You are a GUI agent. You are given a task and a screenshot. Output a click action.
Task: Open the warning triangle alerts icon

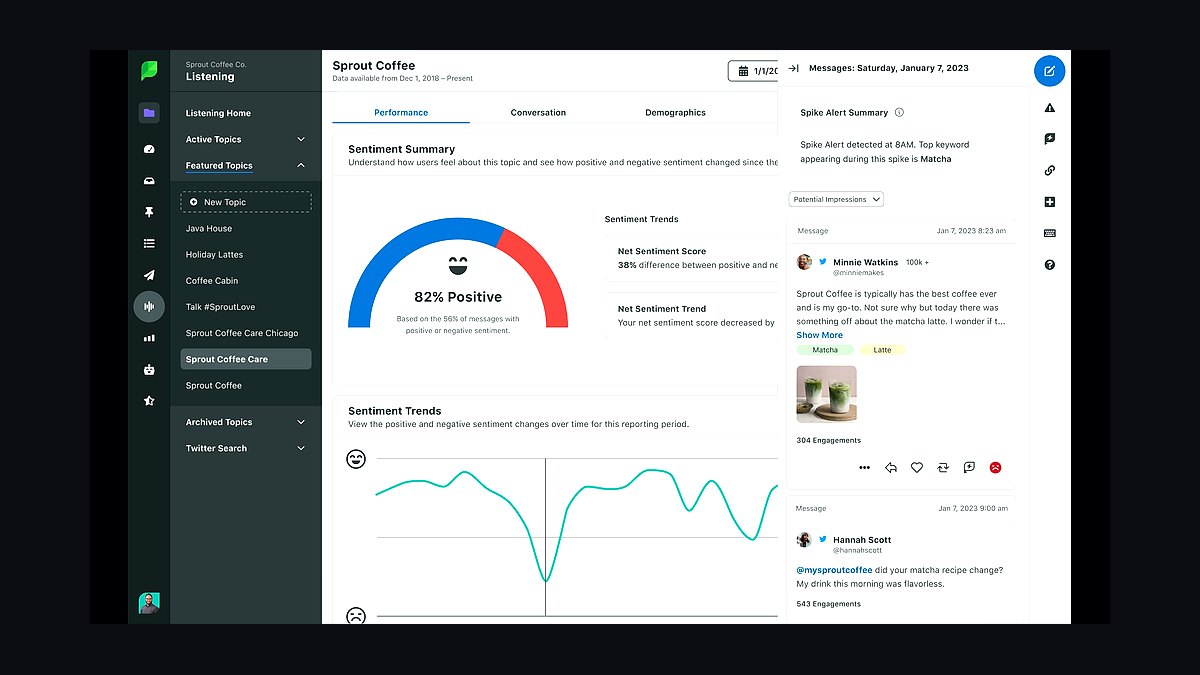(1049, 107)
